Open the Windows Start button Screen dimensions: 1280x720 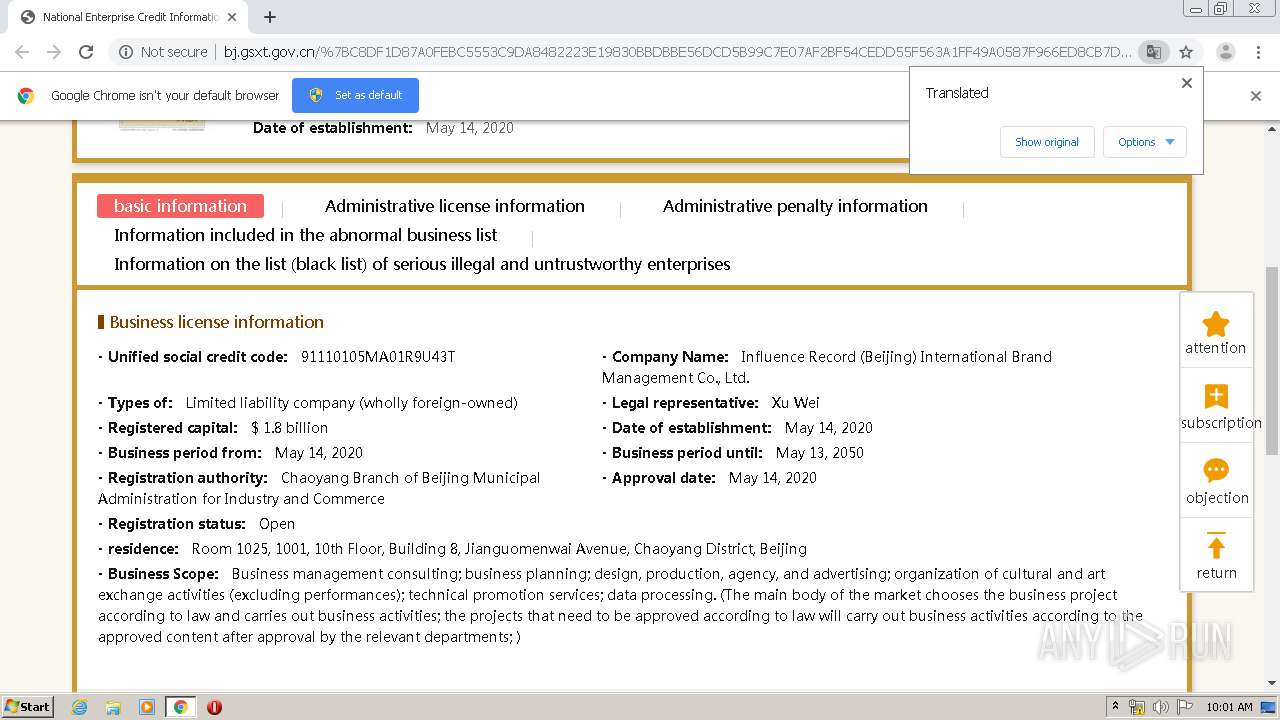pyautogui.click(x=28, y=706)
